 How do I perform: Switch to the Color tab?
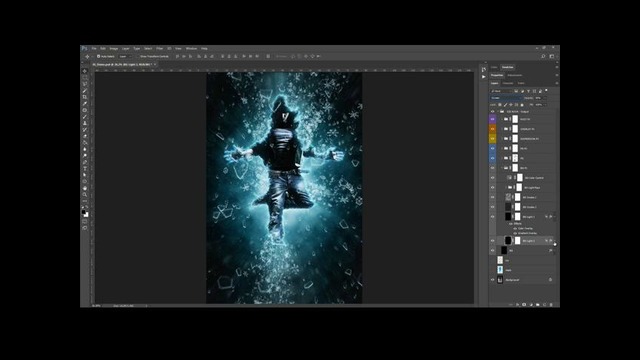(x=494, y=67)
